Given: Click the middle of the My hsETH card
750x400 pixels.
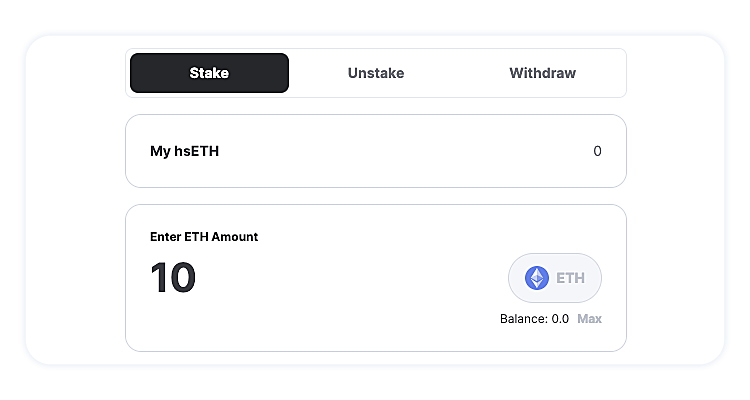Looking at the screenshot, I should point(376,151).
